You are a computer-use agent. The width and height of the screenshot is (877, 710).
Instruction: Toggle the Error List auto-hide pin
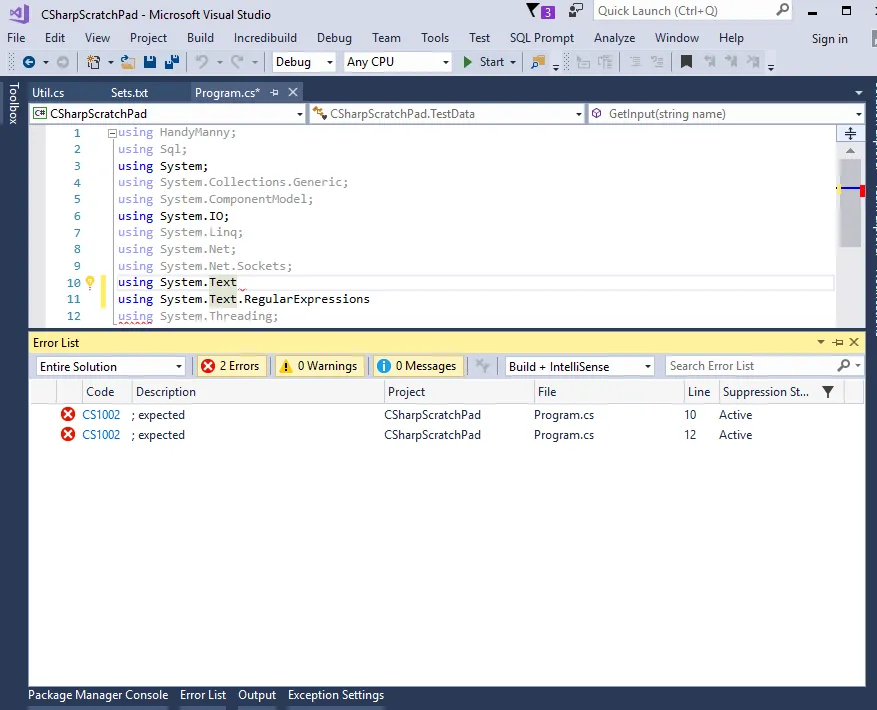[837, 342]
